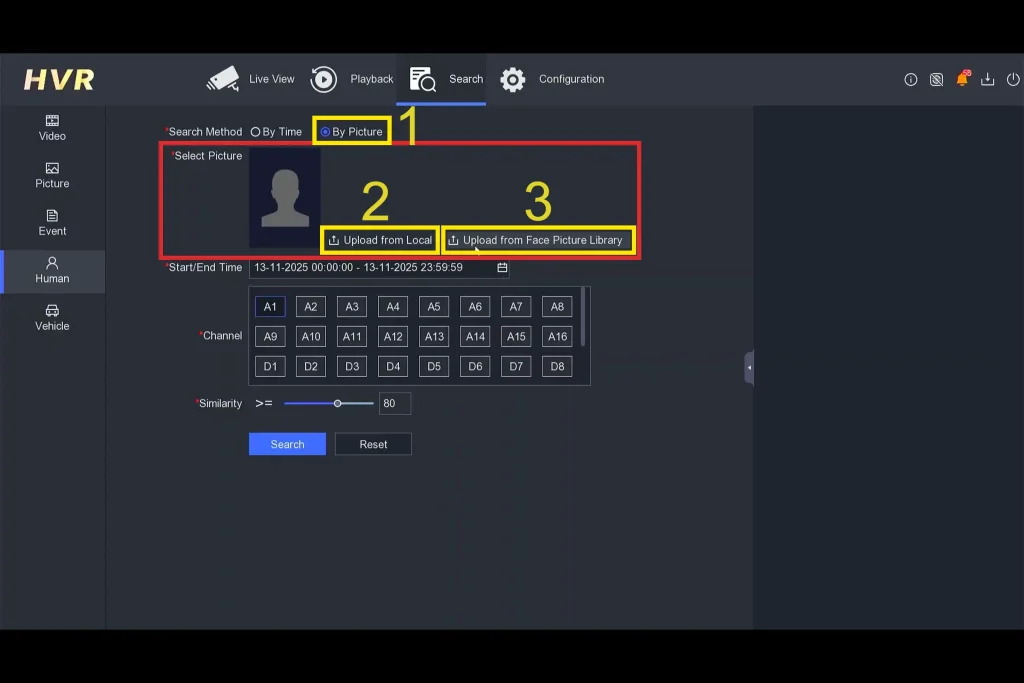Open the Configuration tab
The width and height of the screenshot is (1024, 683).
point(552,79)
